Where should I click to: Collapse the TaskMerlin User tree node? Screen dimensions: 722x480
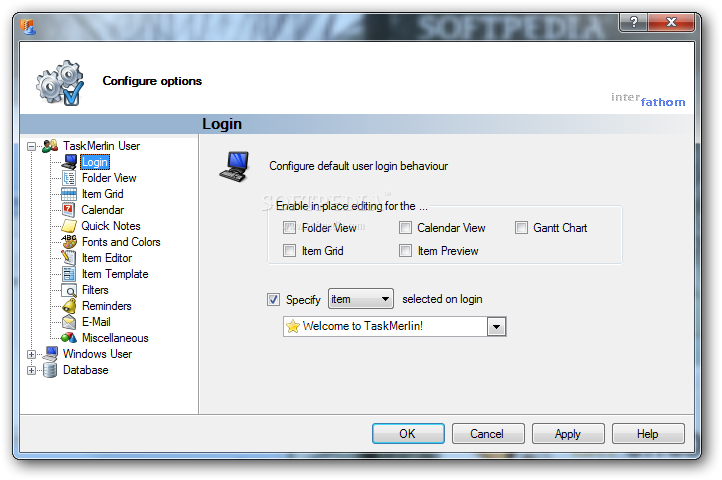(x=31, y=146)
